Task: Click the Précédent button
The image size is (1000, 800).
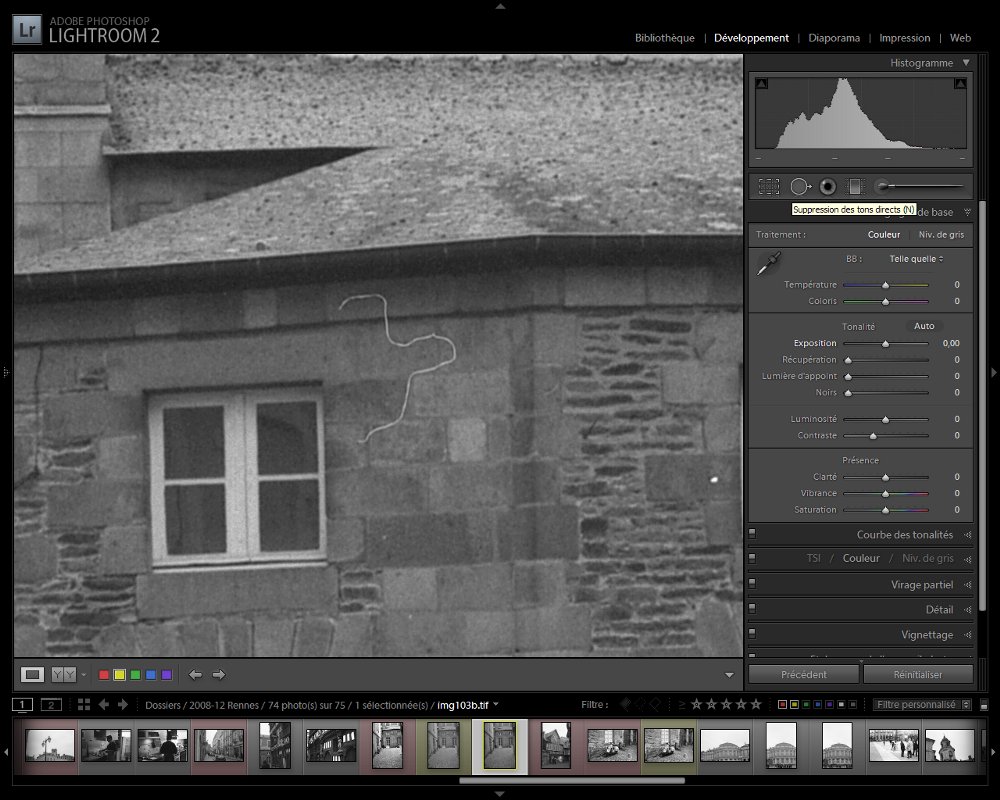Action: [x=804, y=674]
